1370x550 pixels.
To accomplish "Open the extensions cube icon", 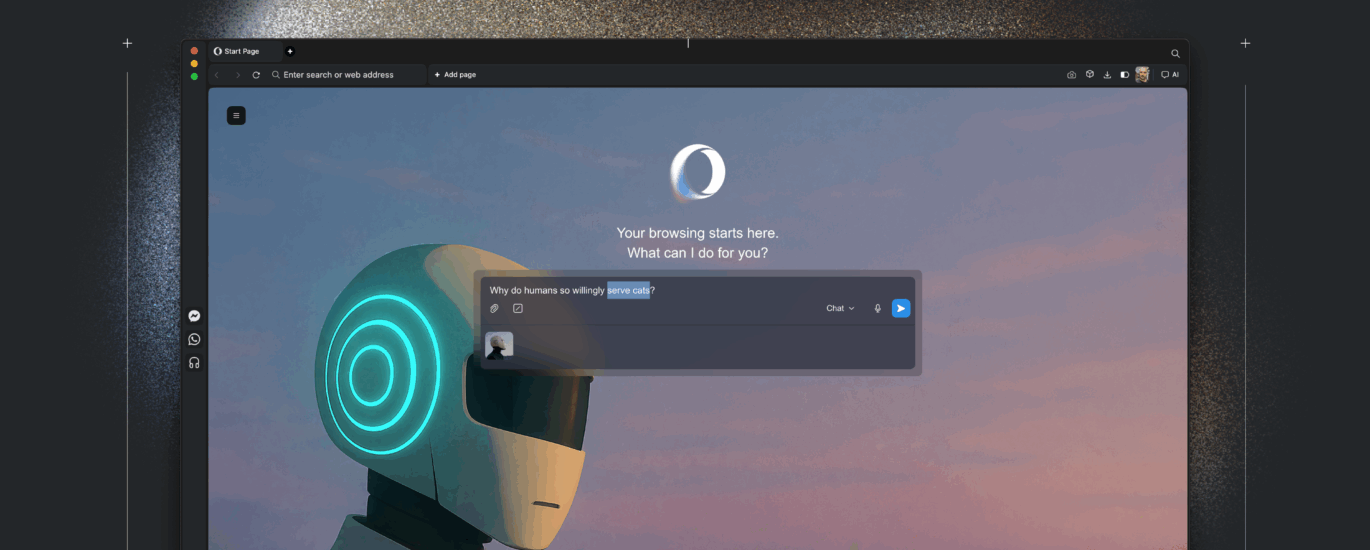I will (1090, 75).
